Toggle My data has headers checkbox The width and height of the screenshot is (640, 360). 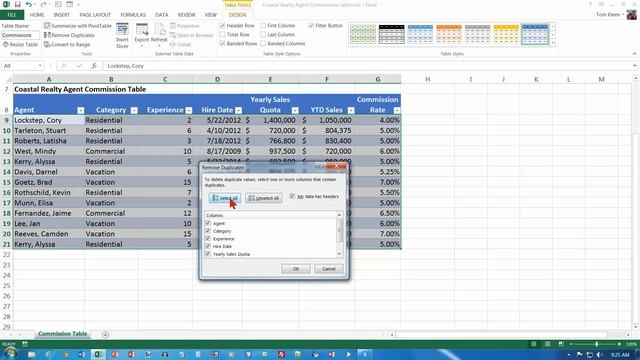pos(292,196)
